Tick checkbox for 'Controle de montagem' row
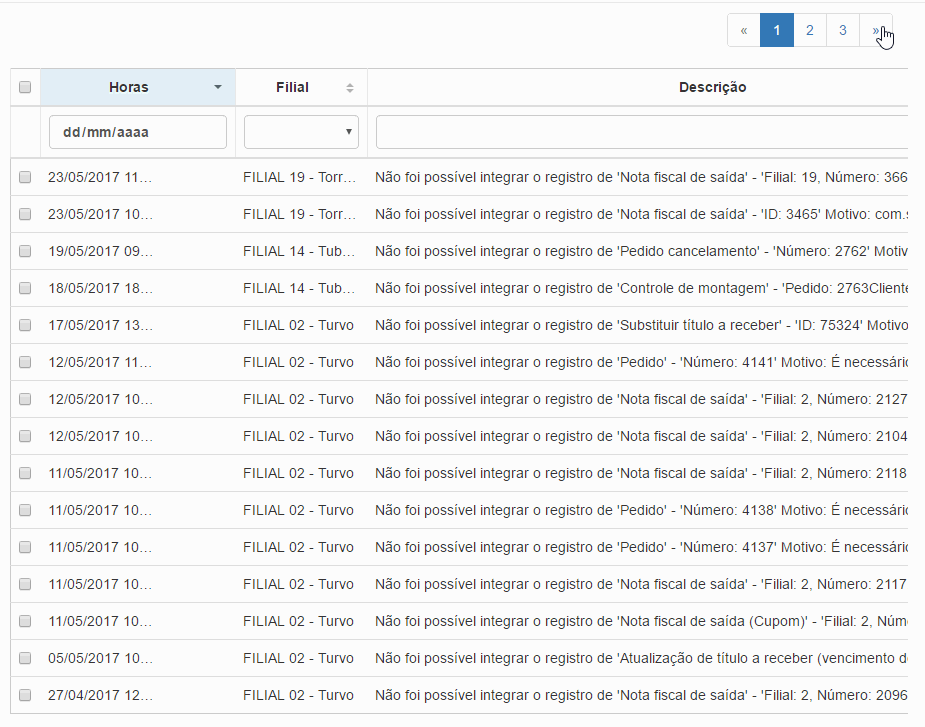 click(25, 288)
